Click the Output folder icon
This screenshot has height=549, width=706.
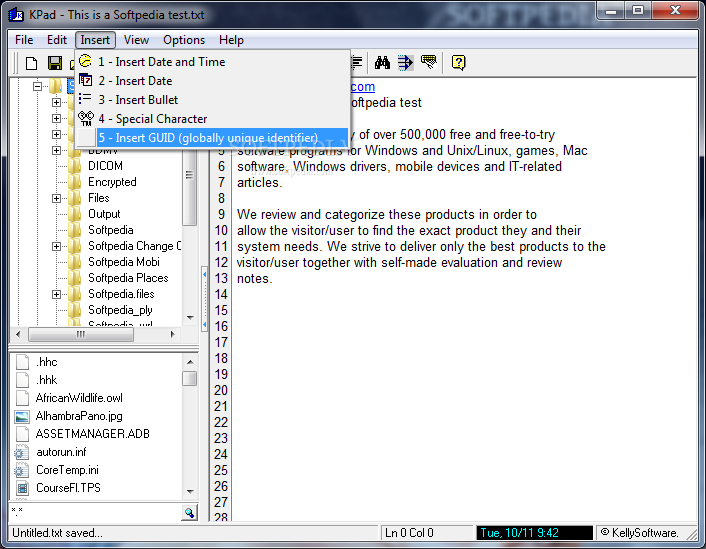click(x=74, y=214)
